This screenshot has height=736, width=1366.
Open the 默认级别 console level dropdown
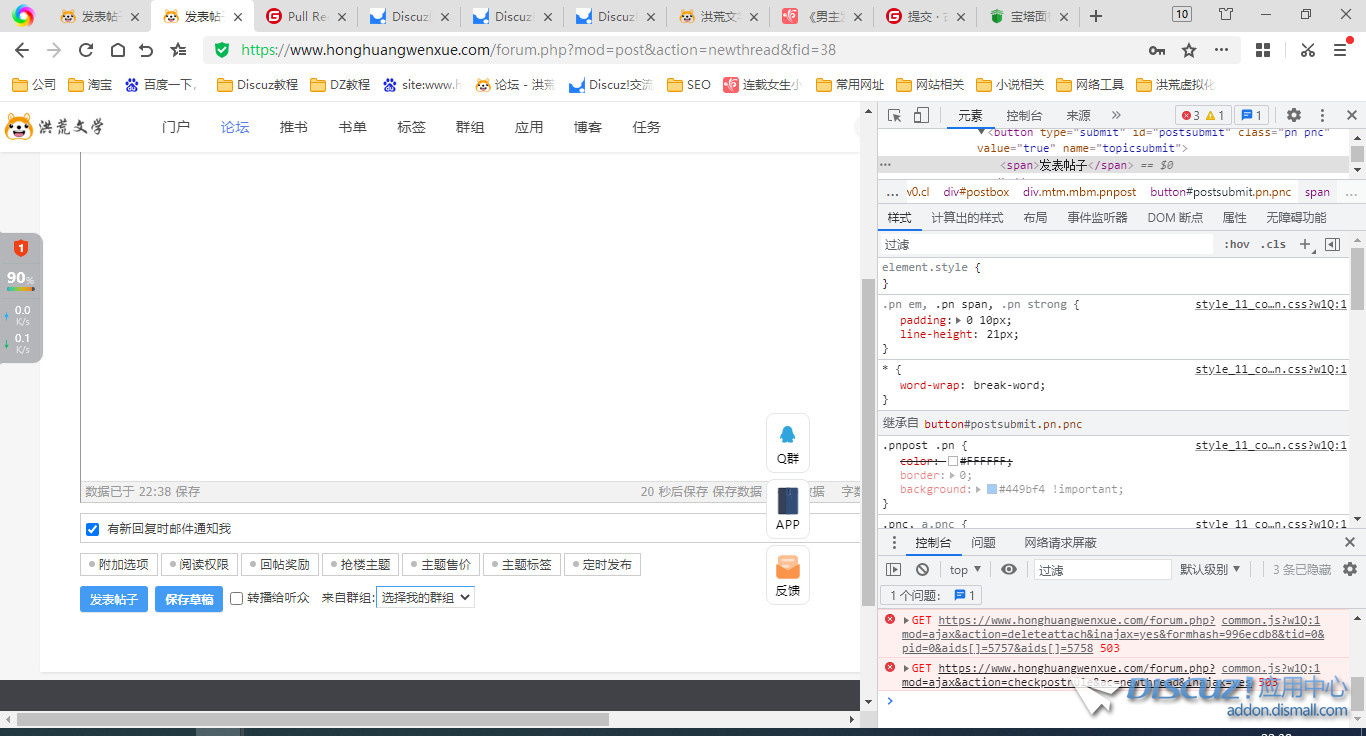1209,569
